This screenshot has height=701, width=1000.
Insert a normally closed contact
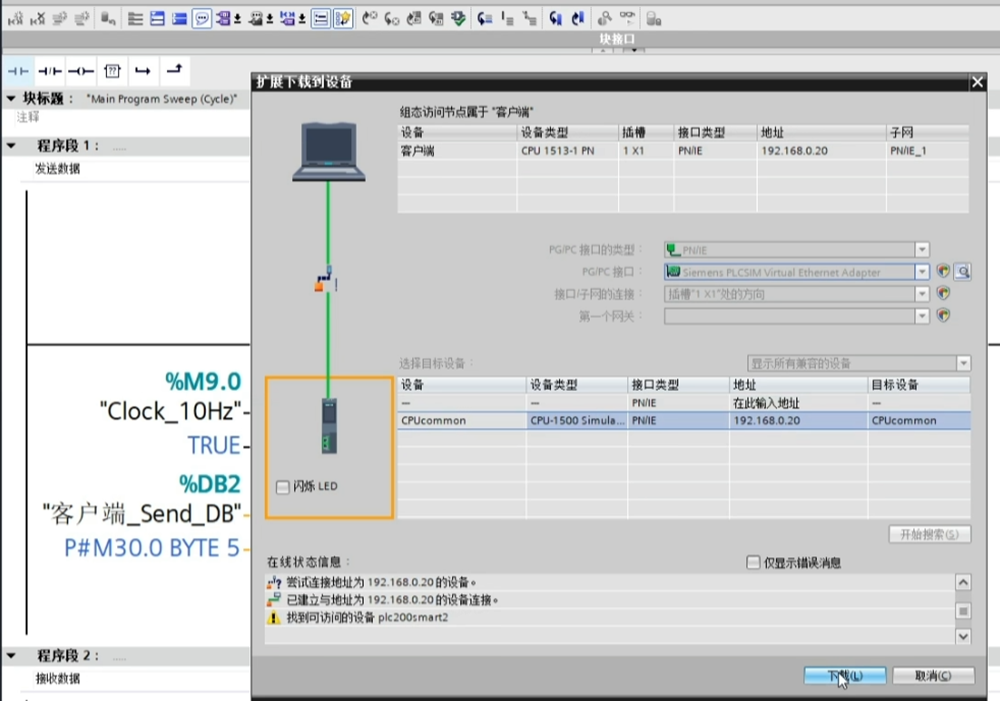[49, 71]
